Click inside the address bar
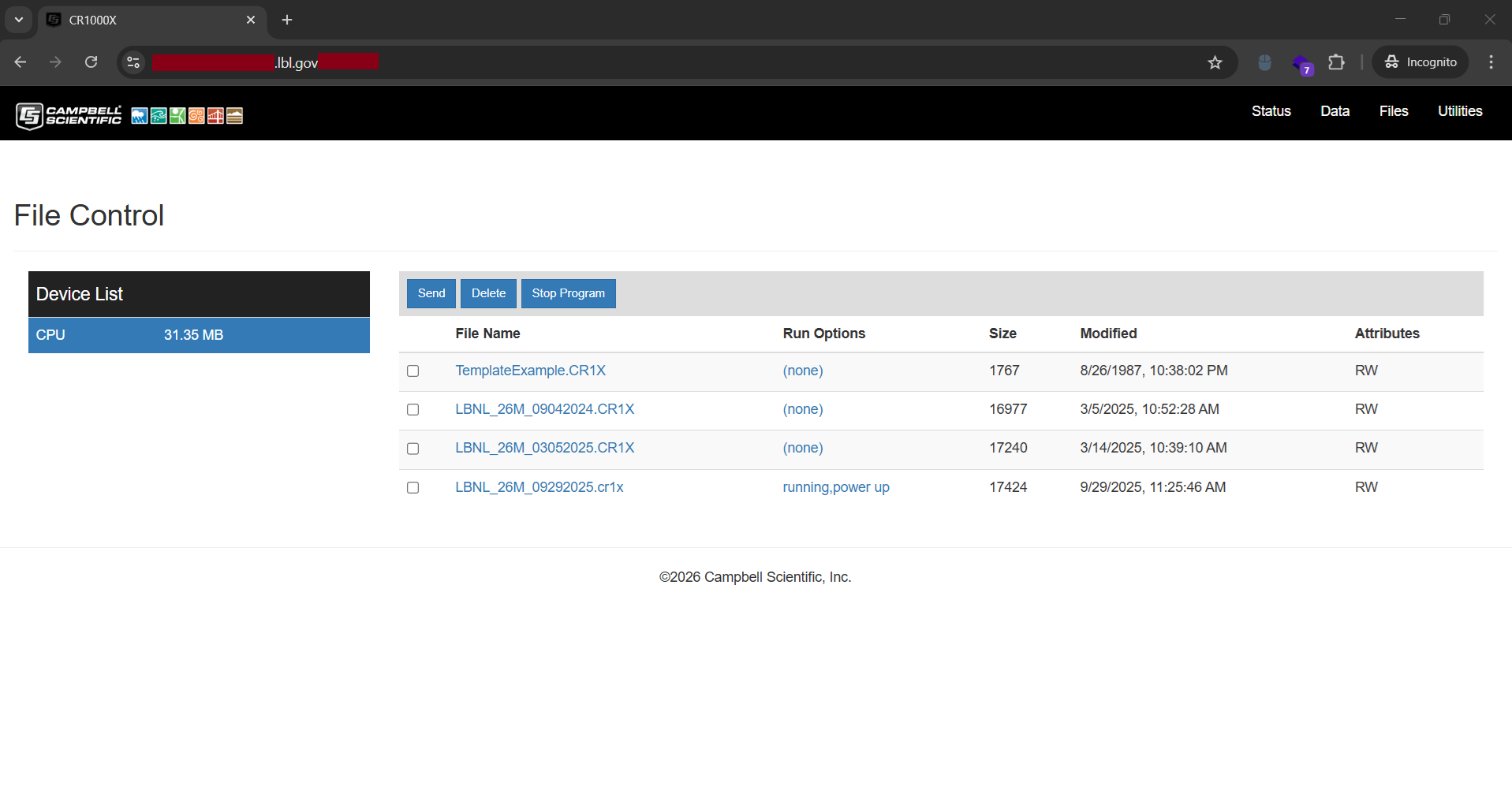This screenshot has height=801, width=1512. pos(552,62)
